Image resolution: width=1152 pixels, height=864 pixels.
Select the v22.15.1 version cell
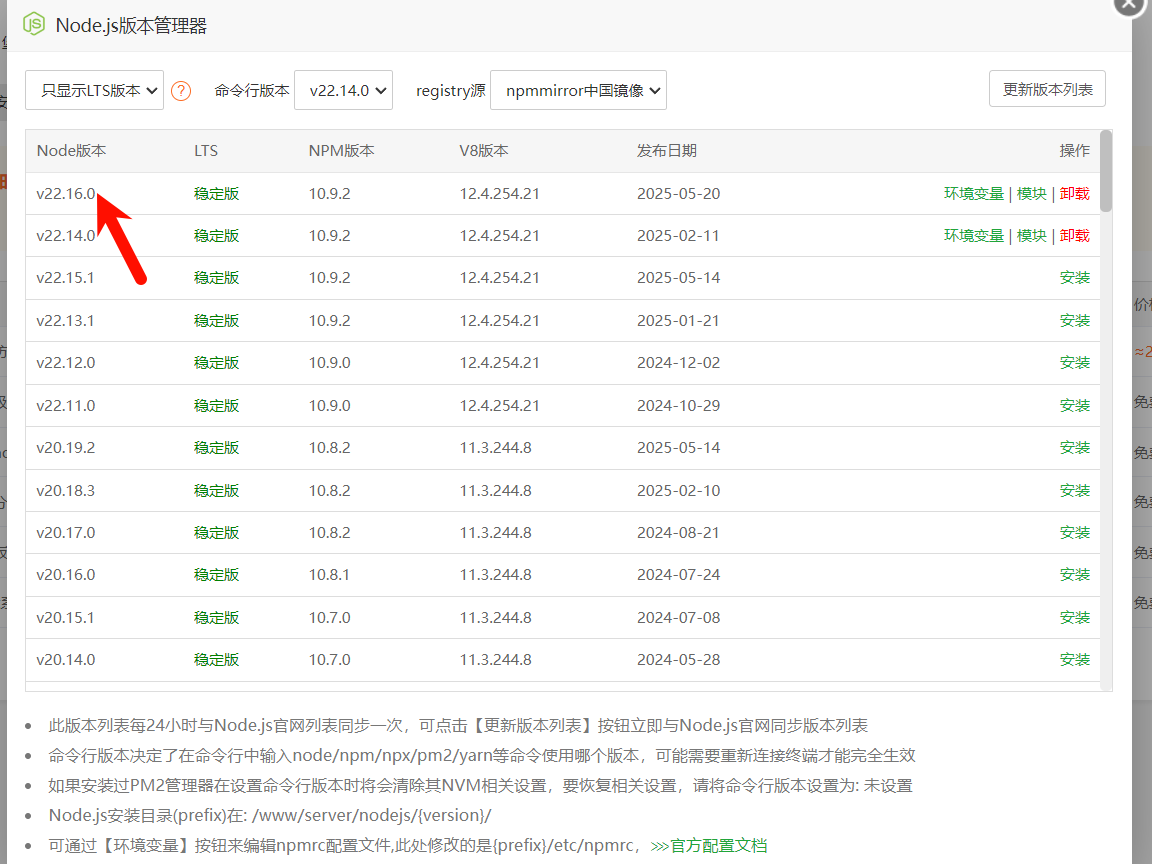pos(65,278)
